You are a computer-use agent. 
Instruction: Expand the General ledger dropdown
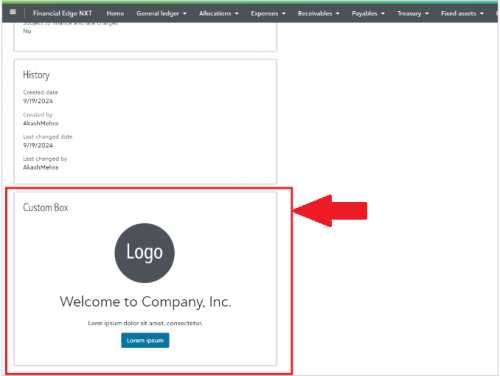click(161, 14)
